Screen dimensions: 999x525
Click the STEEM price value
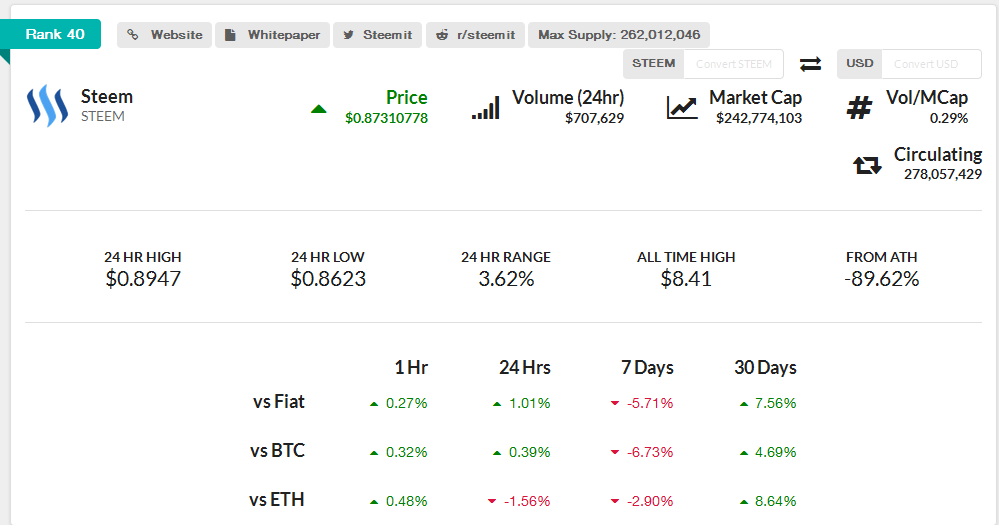pyautogui.click(x=386, y=118)
